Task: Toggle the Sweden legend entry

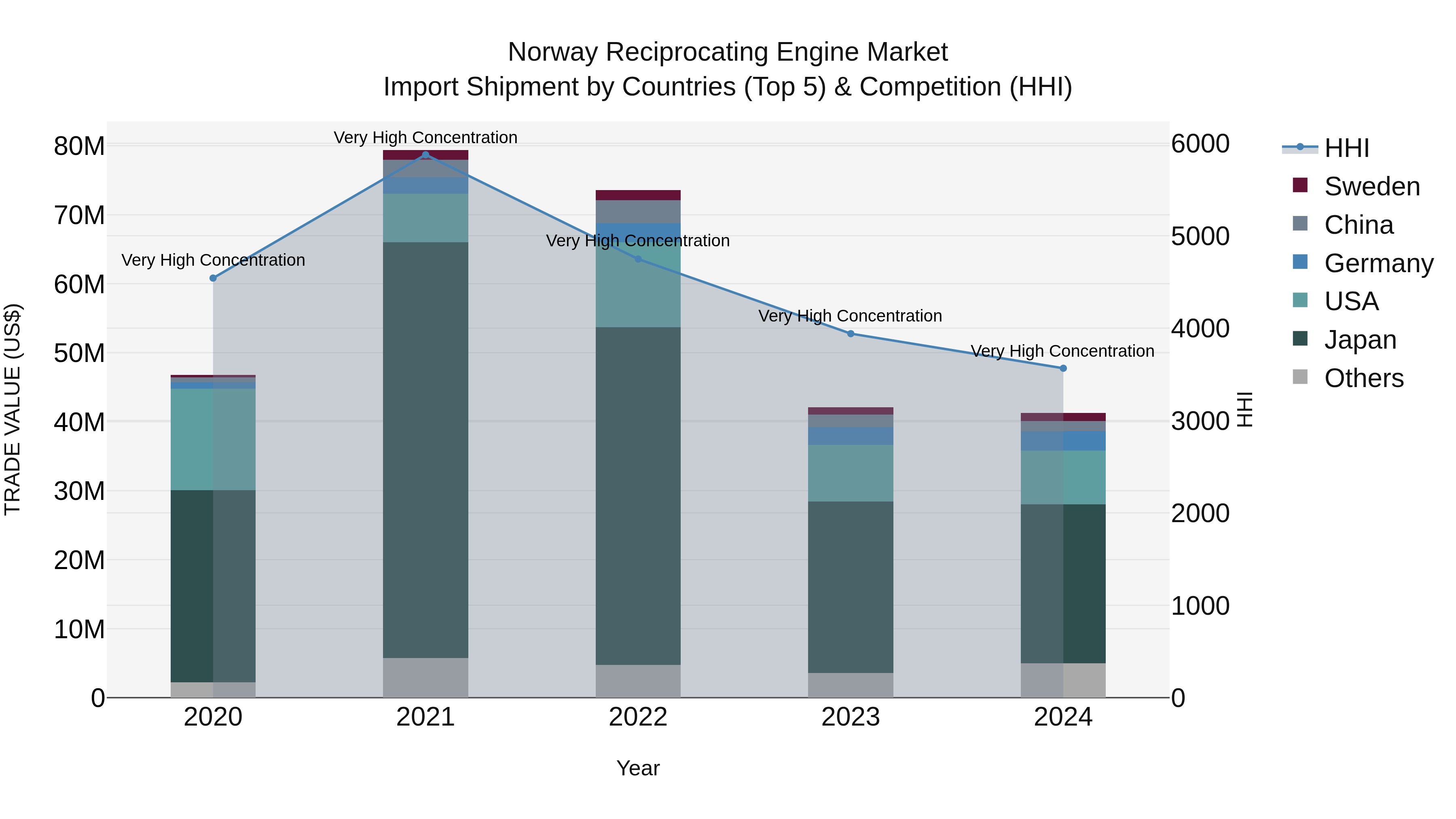Action: click(x=1356, y=186)
